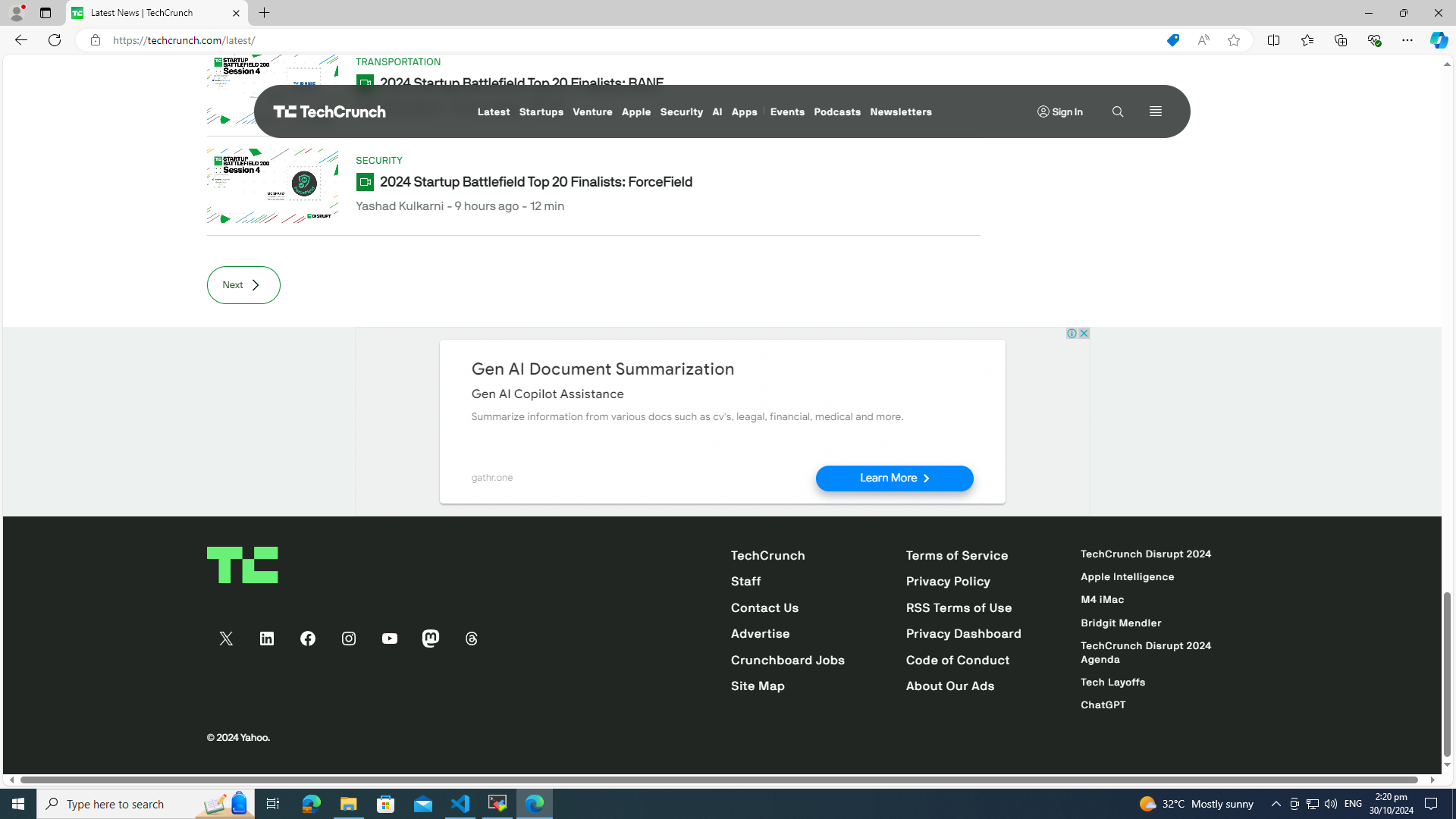Viewport: 1456px width, 819px height.
Task: Open TechCrunch Threads icon
Action: click(x=472, y=639)
